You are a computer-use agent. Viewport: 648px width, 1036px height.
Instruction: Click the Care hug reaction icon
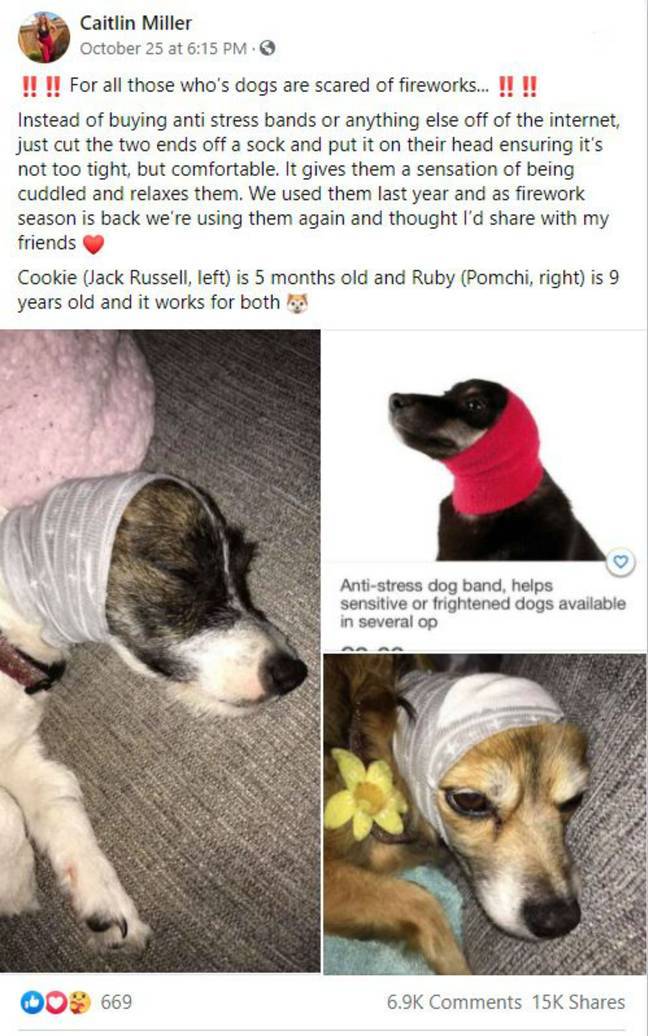pos(80,1002)
